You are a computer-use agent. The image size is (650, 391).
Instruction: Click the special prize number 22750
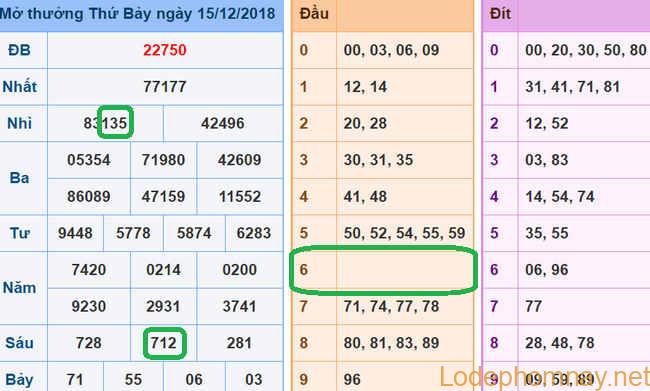pos(165,50)
